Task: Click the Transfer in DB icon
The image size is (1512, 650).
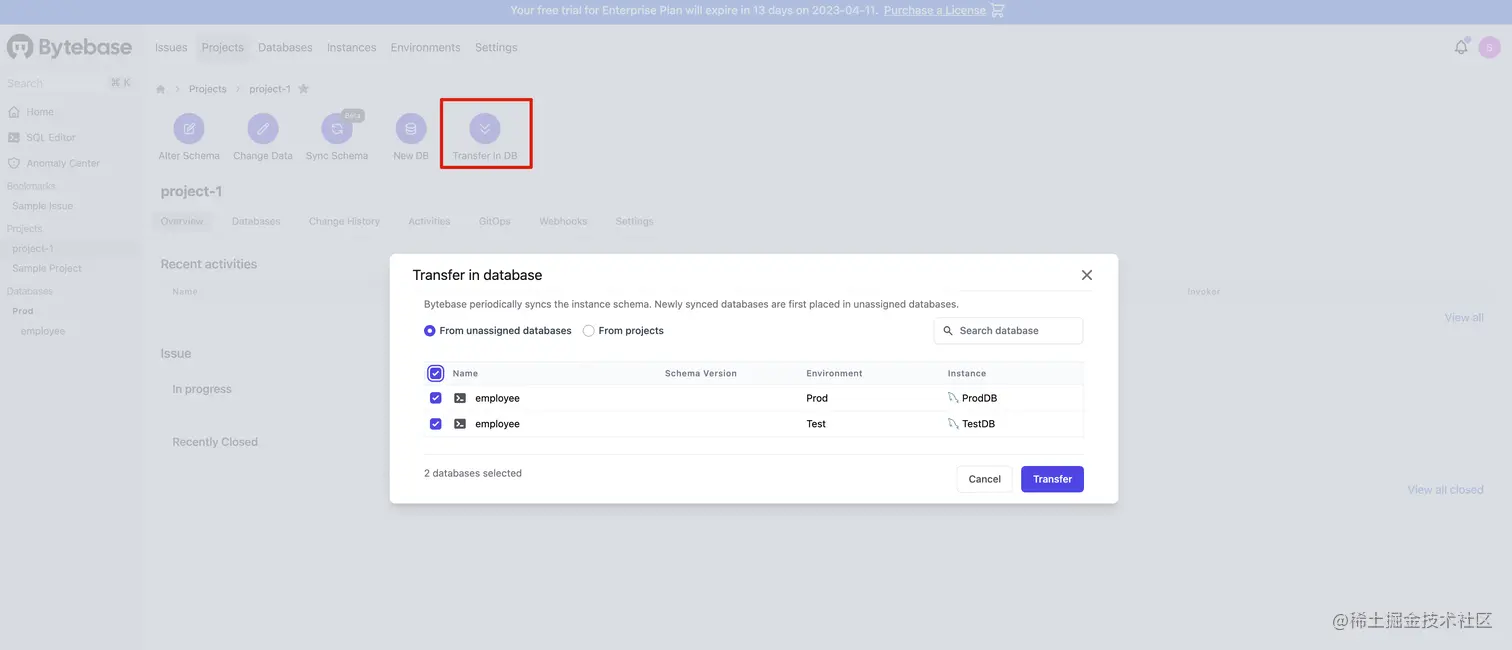Action: [485, 129]
